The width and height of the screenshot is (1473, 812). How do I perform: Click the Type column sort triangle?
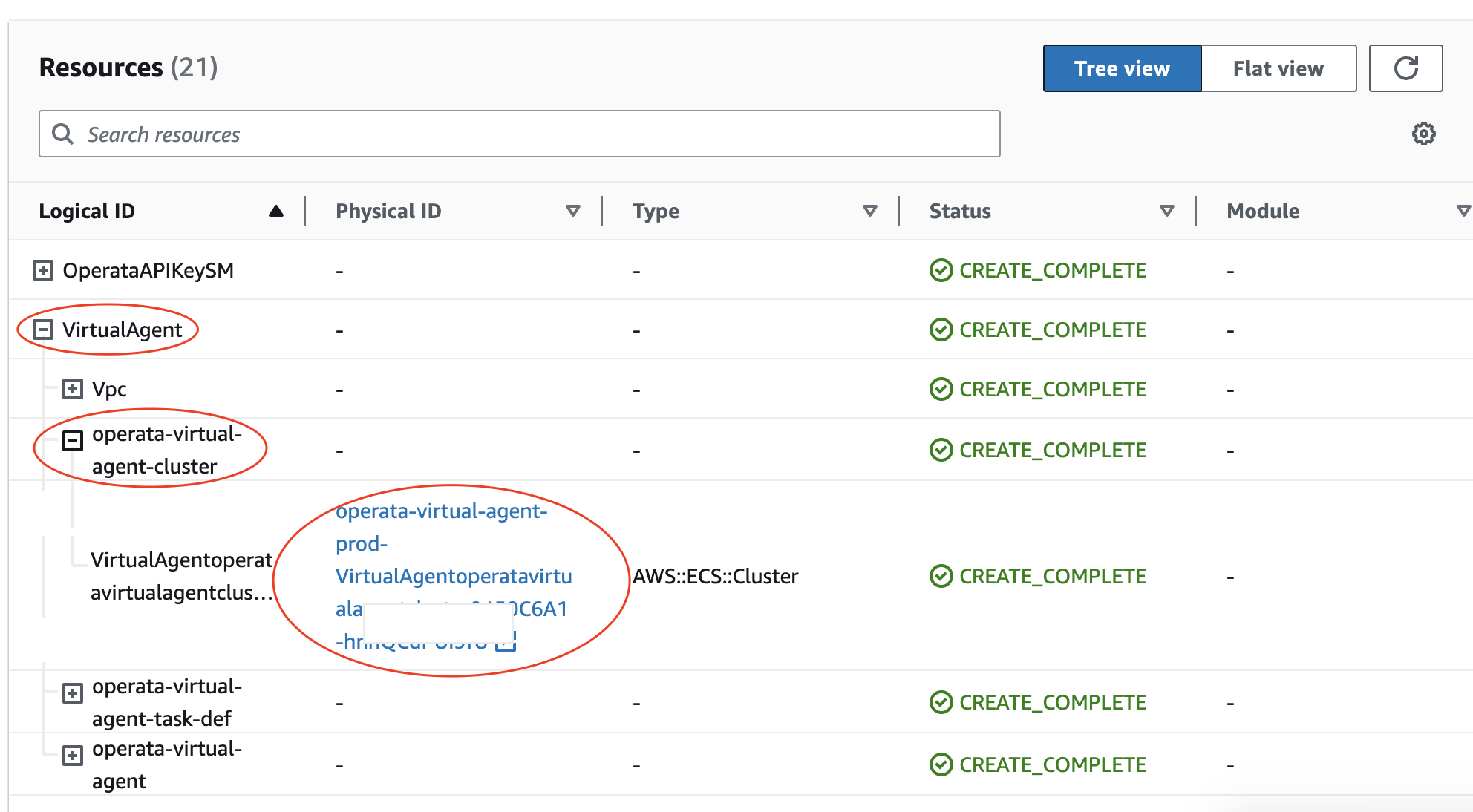pos(869,211)
